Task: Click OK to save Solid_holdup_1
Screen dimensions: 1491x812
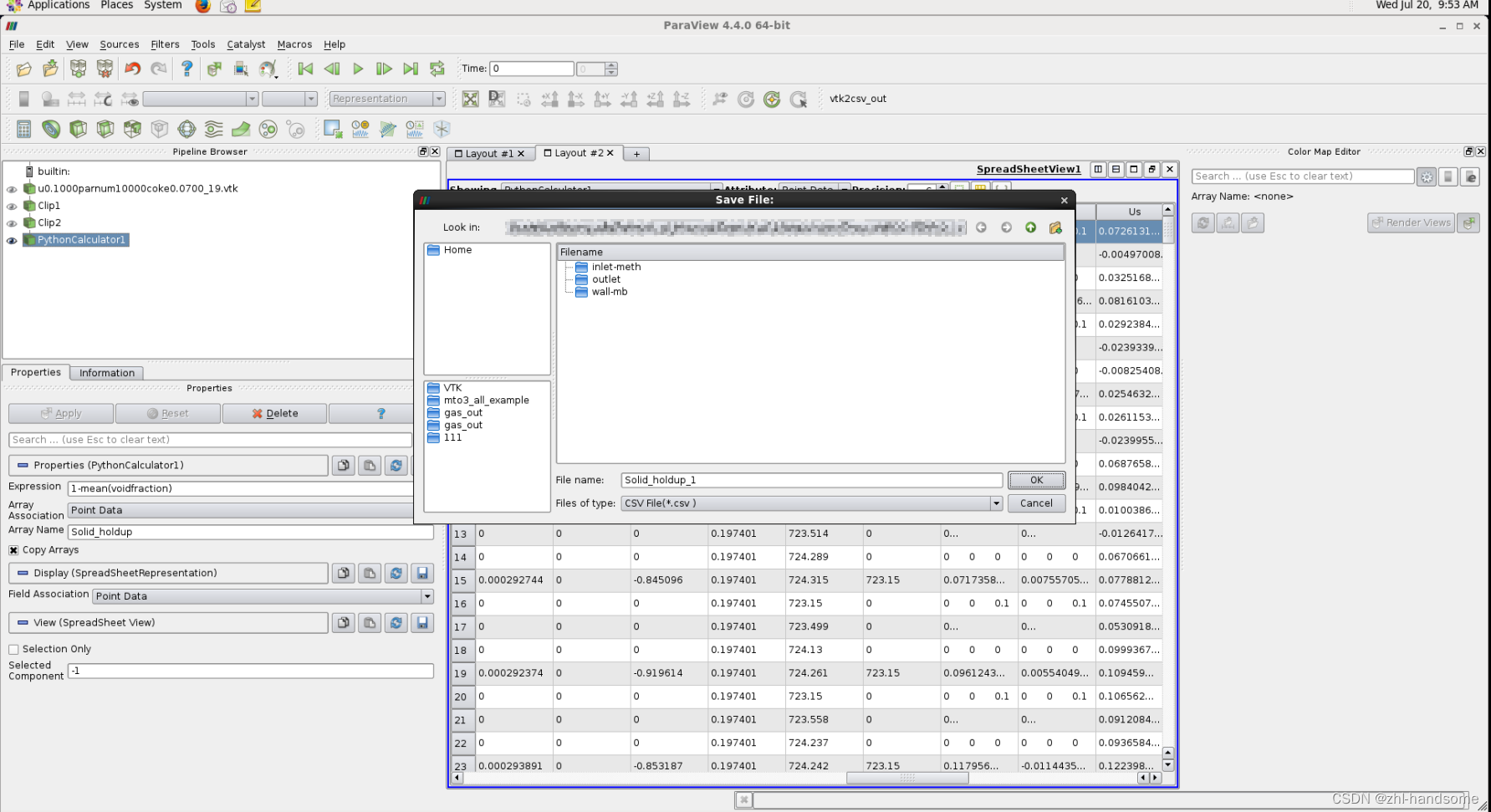Action: point(1036,480)
